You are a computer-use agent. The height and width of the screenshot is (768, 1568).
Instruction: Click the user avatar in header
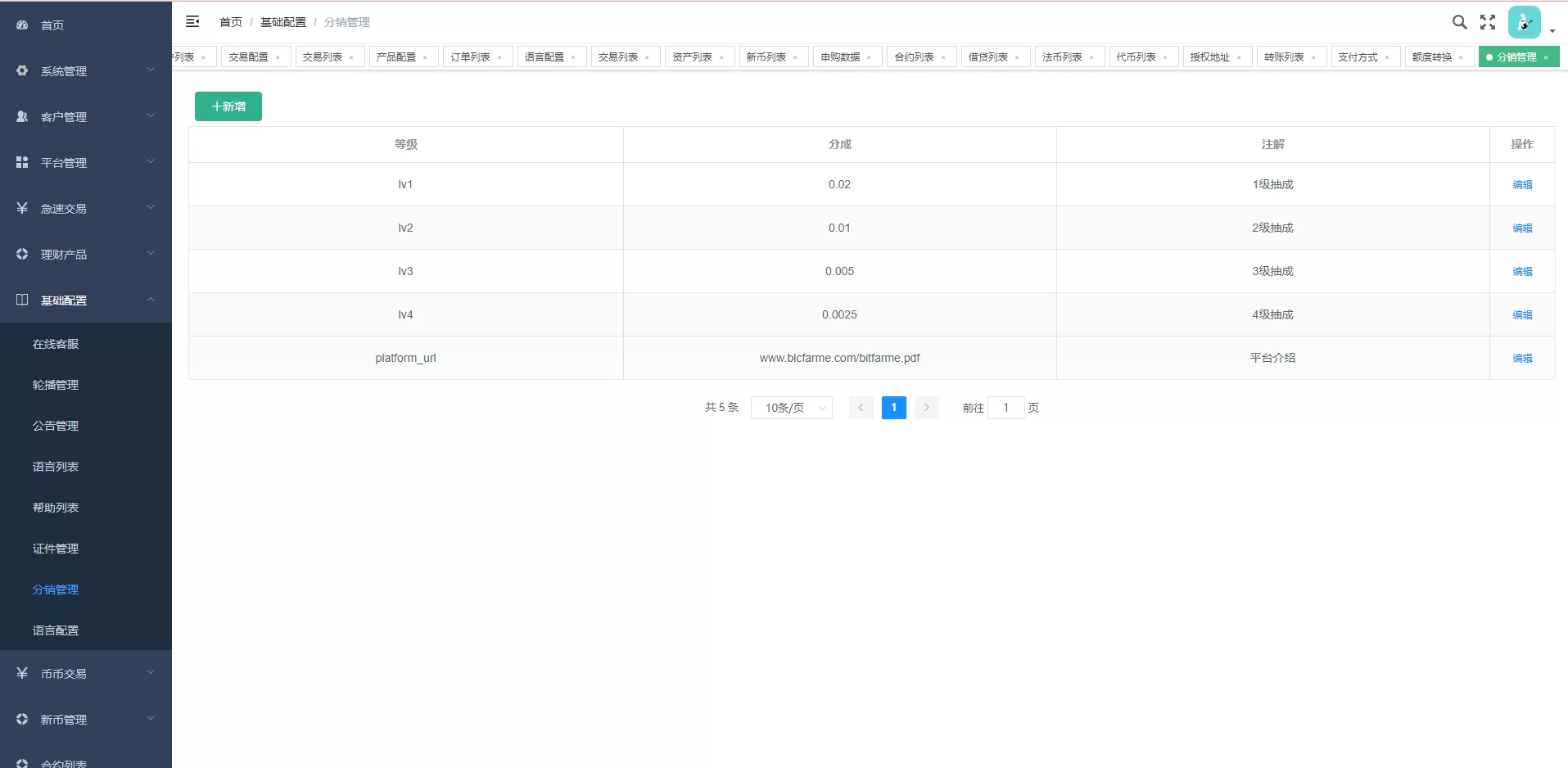click(x=1524, y=22)
